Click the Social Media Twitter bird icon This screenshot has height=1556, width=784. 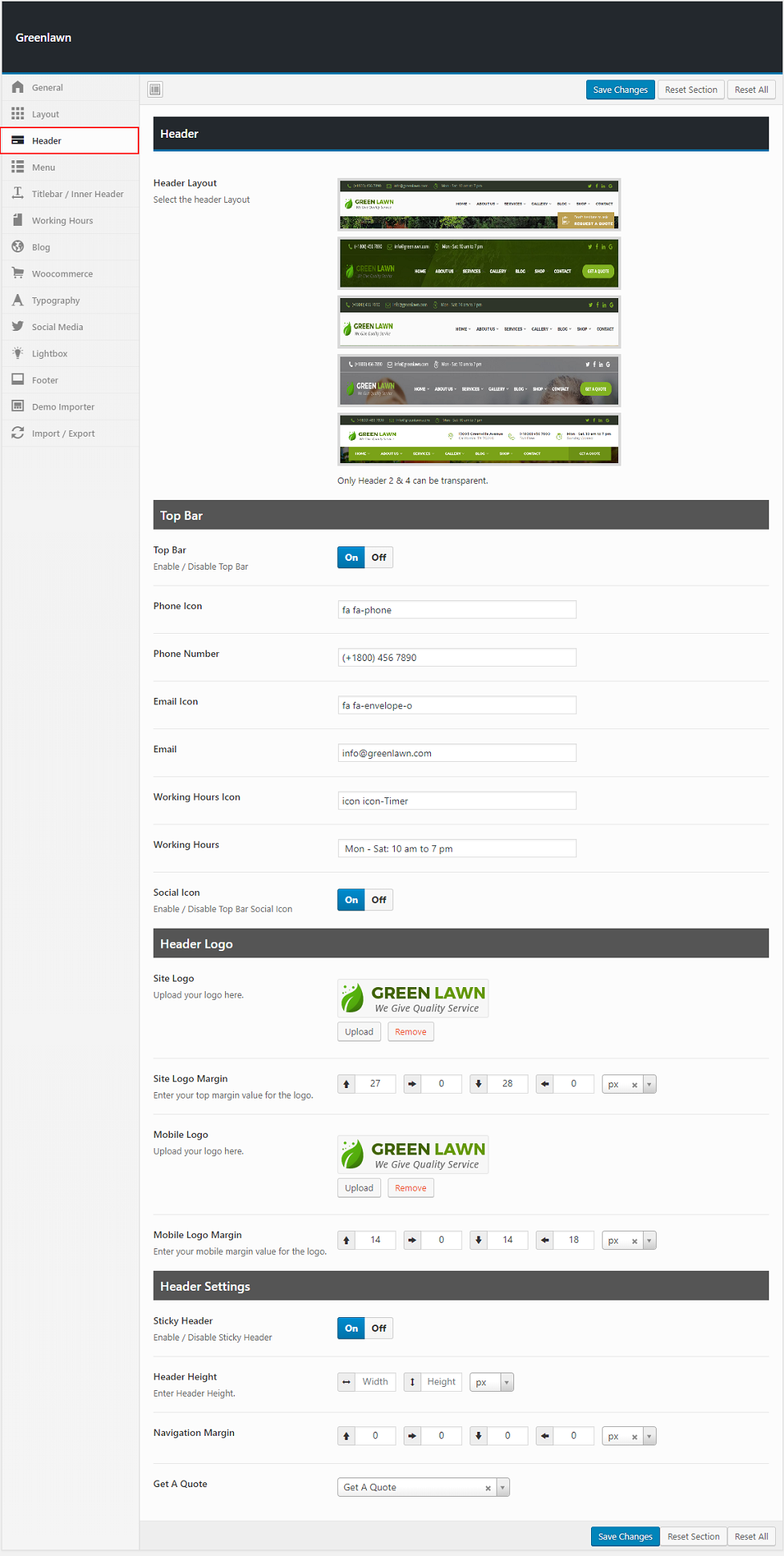coord(18,327)
